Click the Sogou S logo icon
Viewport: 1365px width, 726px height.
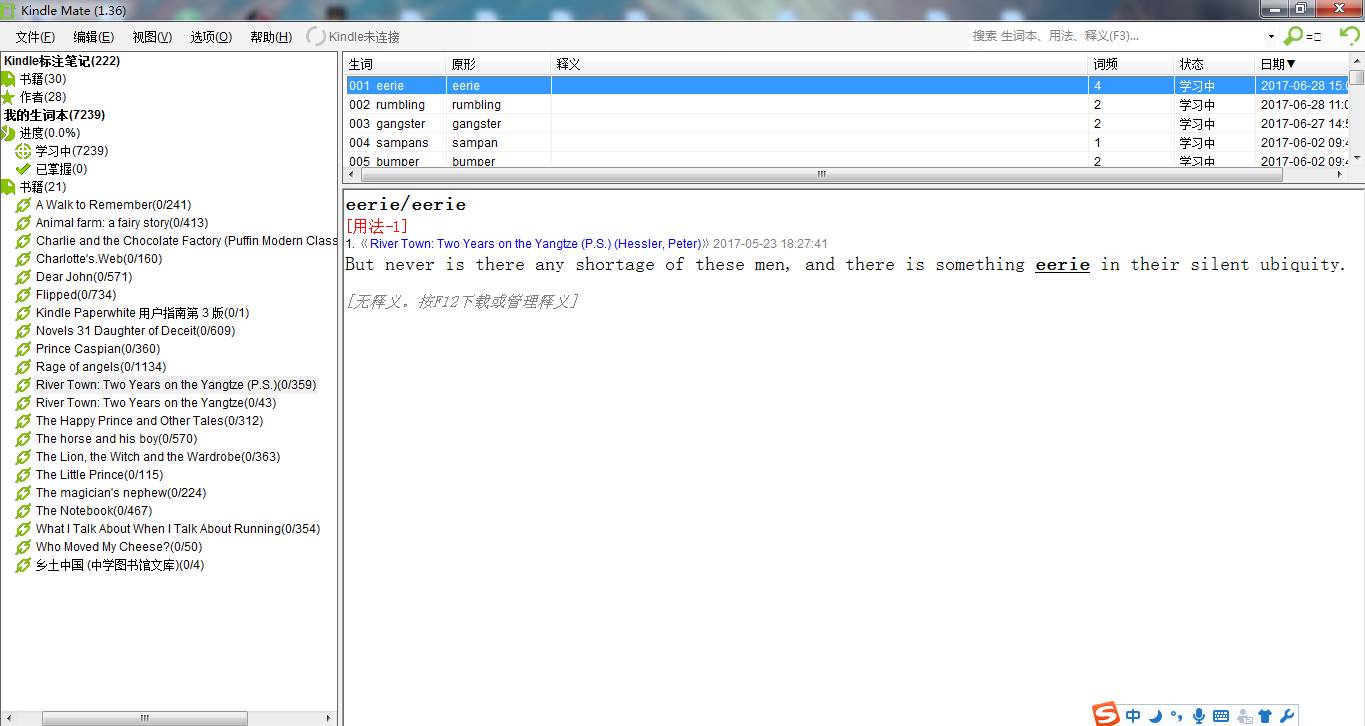click(x=1105, y=715)
